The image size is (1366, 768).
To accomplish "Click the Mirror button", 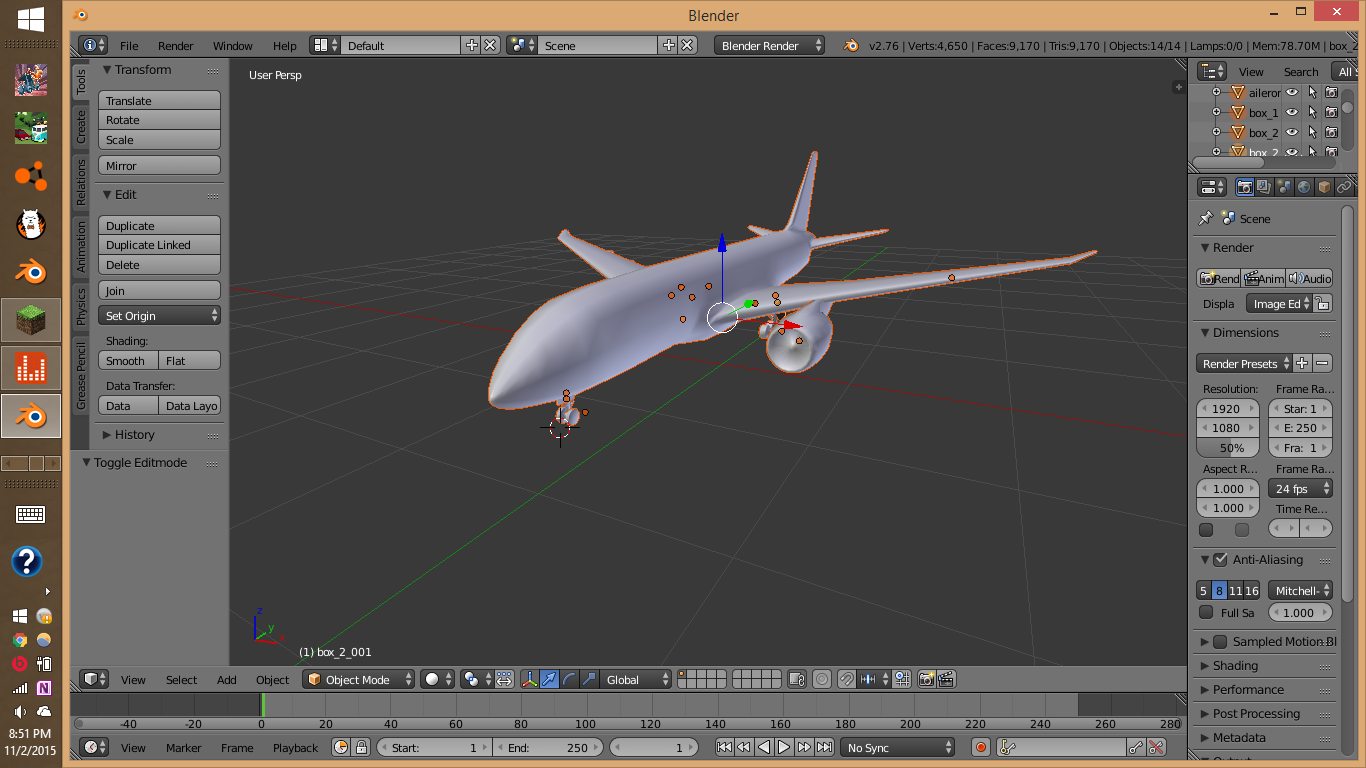I will [159, 165].
